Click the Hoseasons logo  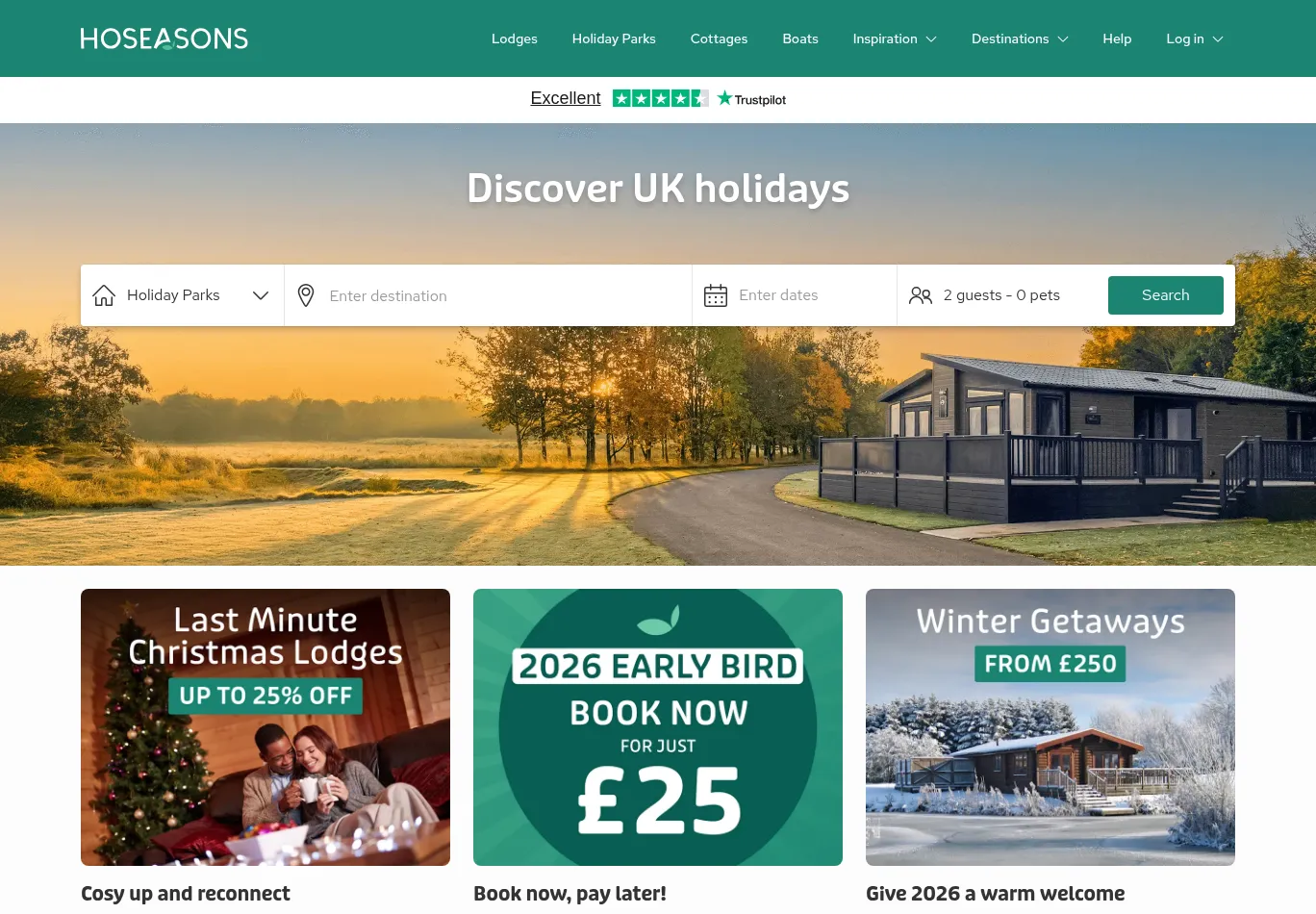coord(164,38)
